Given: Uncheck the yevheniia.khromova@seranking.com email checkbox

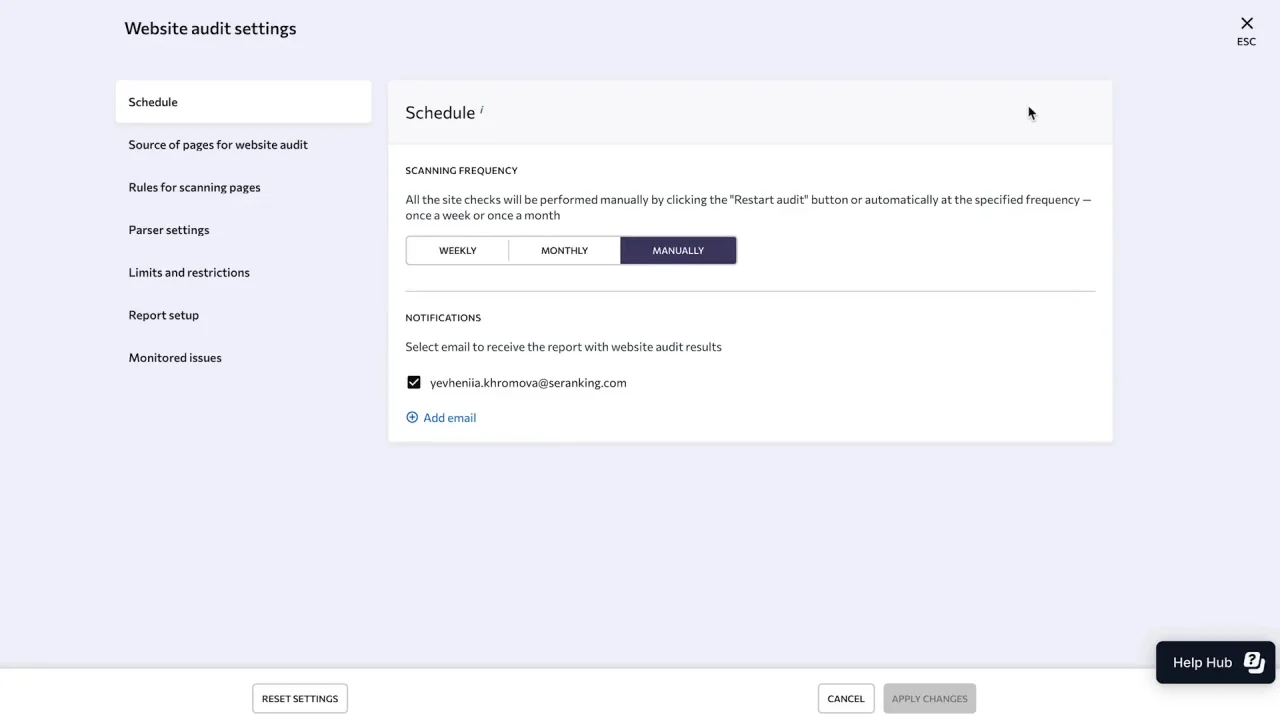Looking at the screenshot, I should 414,383.
